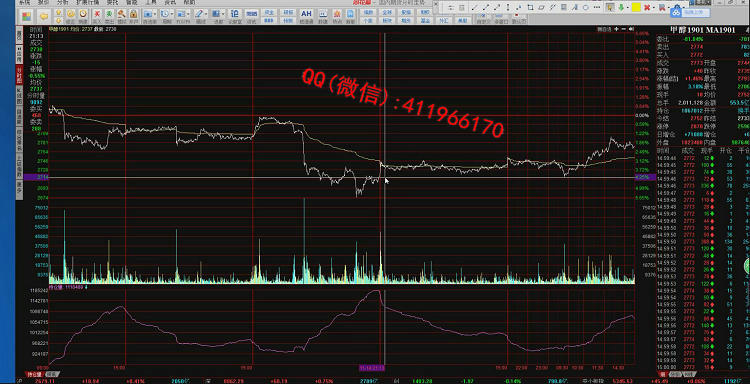
Task: Select the rectangle drawing tool
Action: pos(530,7)
